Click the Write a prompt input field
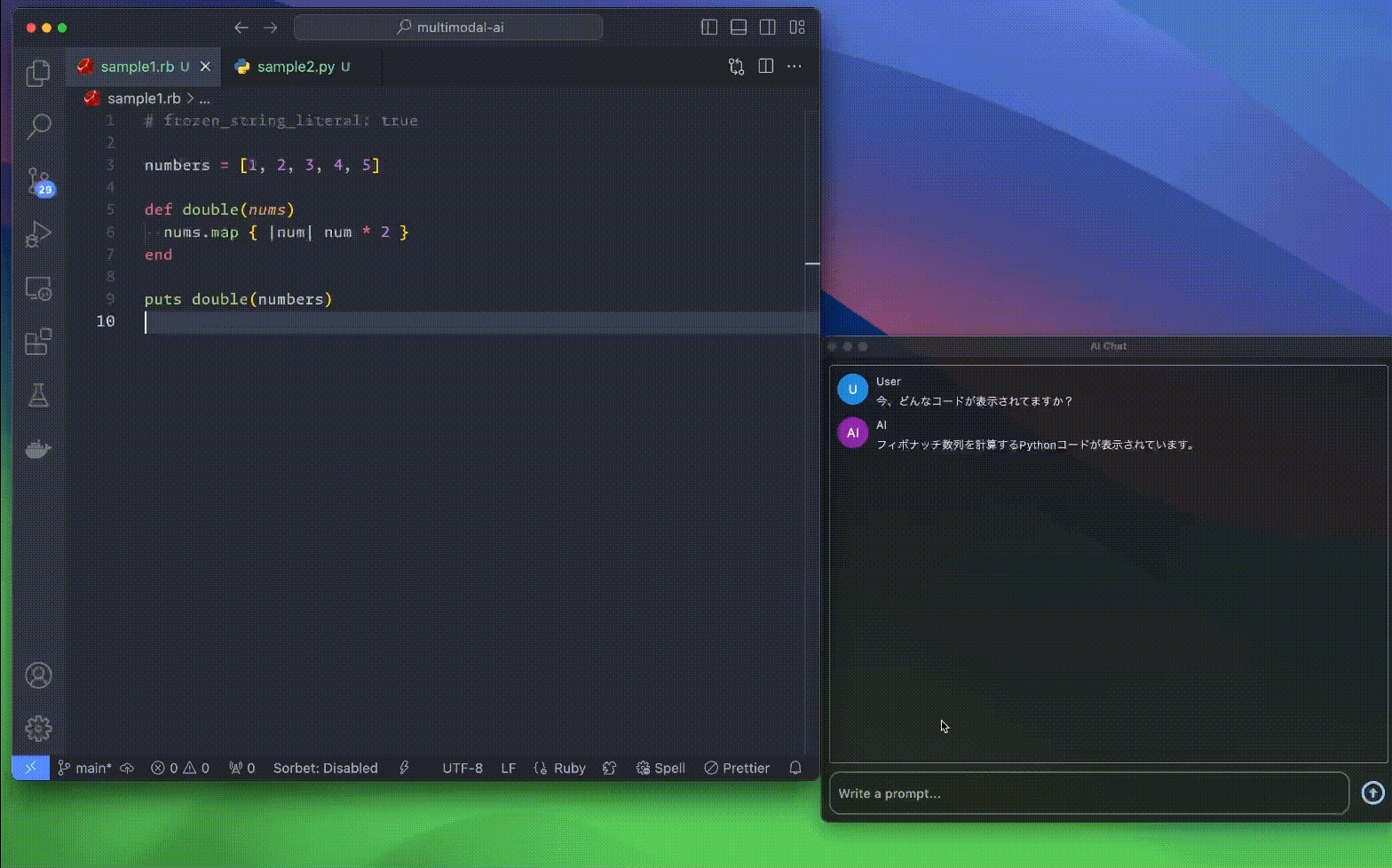 click(x=1088, y=793)
